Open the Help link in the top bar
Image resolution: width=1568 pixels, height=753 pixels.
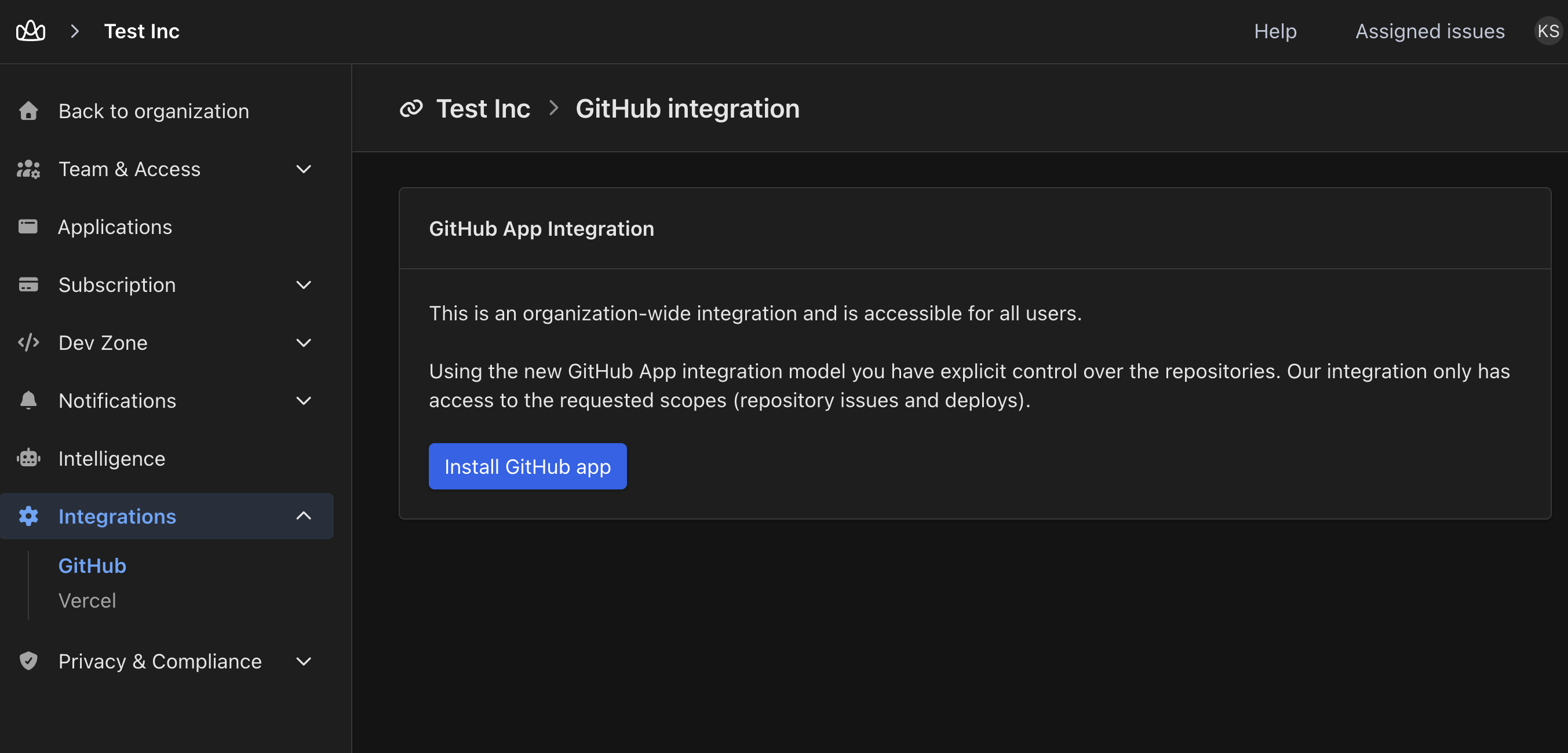(1275, 31)
